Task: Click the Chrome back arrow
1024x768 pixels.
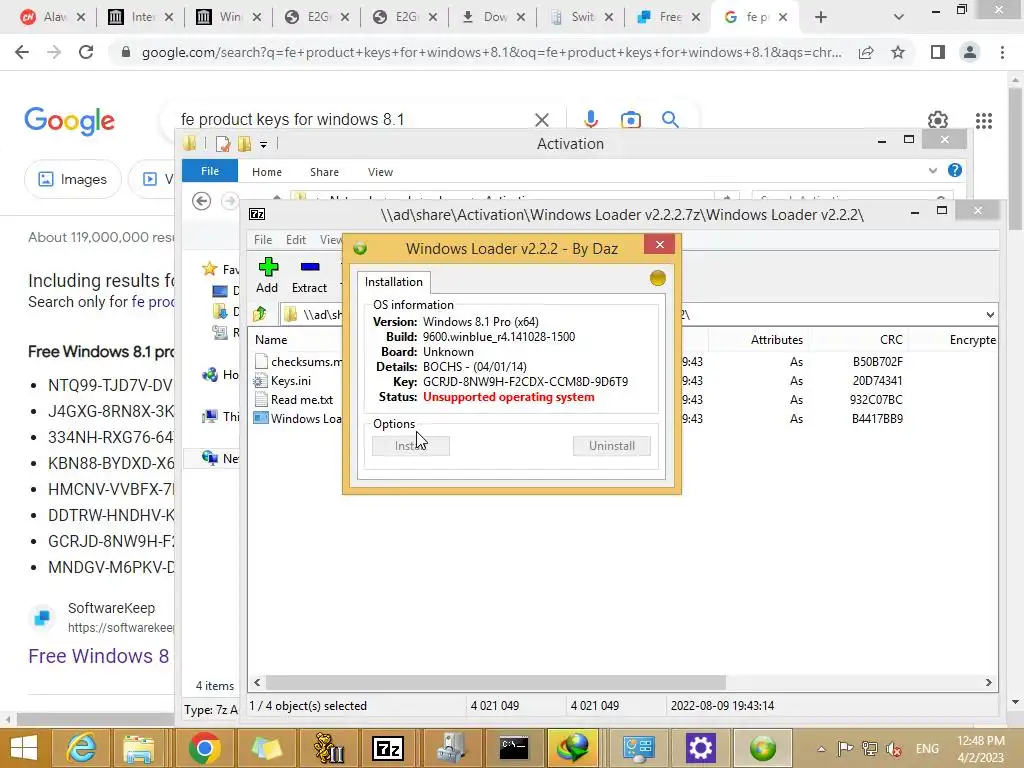Action: click(x=22, y=52)
